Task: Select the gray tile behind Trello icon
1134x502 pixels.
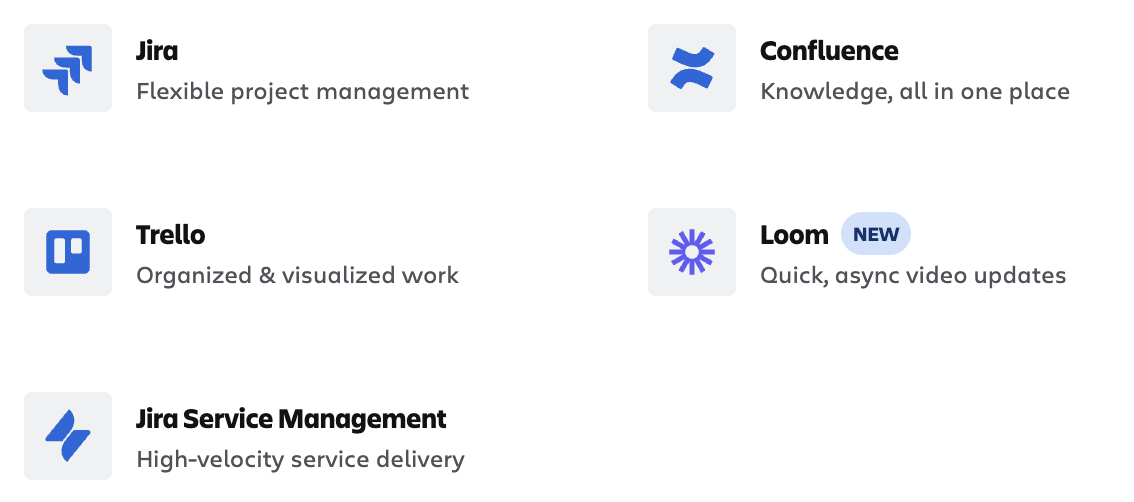Action: click(x=68, y=252)
